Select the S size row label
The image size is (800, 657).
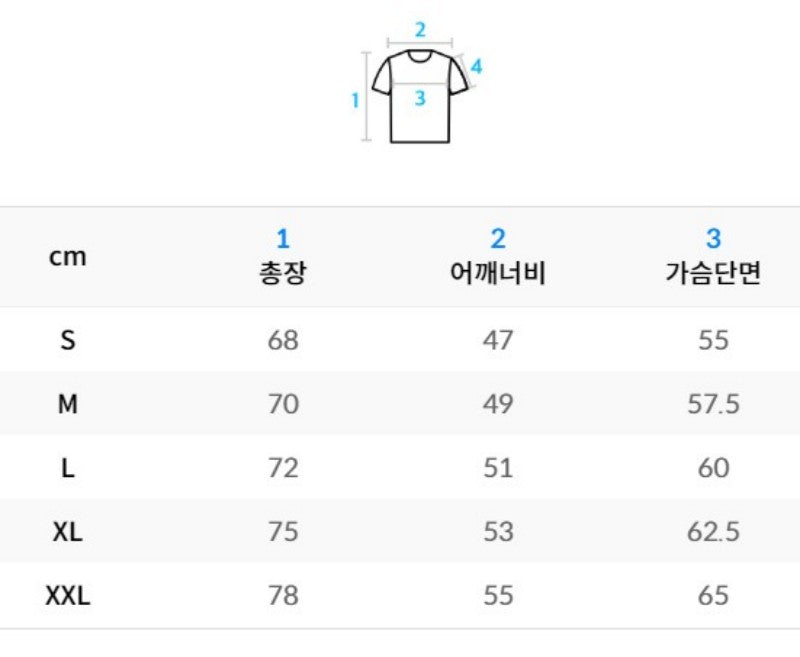pyautogui.click(x=68, y=340)
